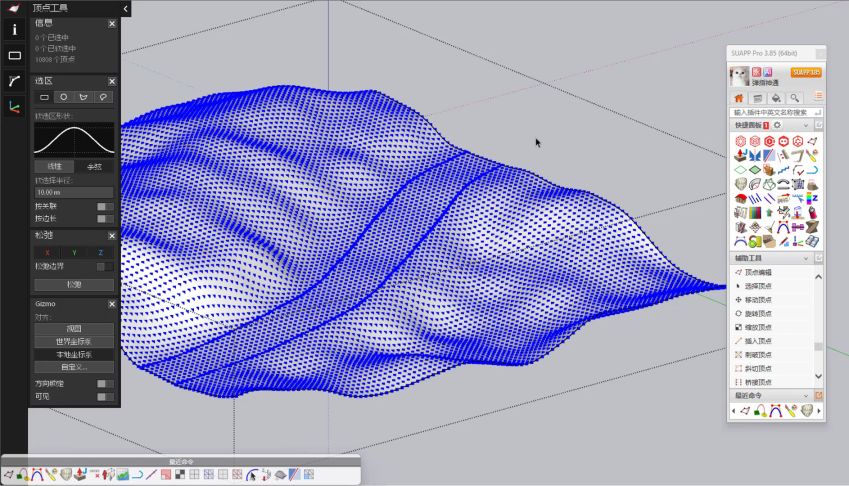
Task: Collapse the 辅助工具 section chevron
Action: 806,259
